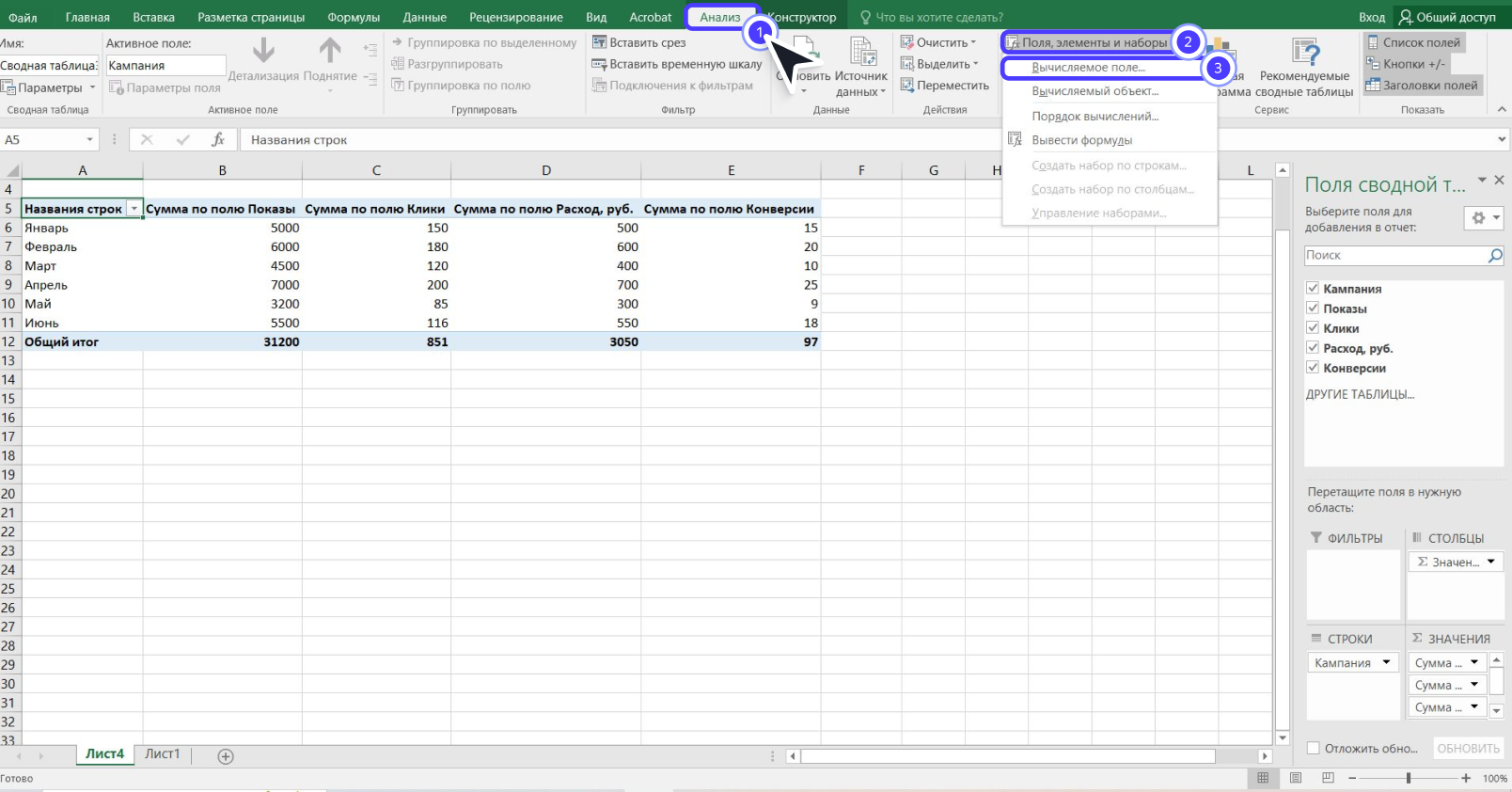Click the search magnifier in field list
Image resolution: width=1512 pixels, height=792 pixels.
pos(1495,256)
